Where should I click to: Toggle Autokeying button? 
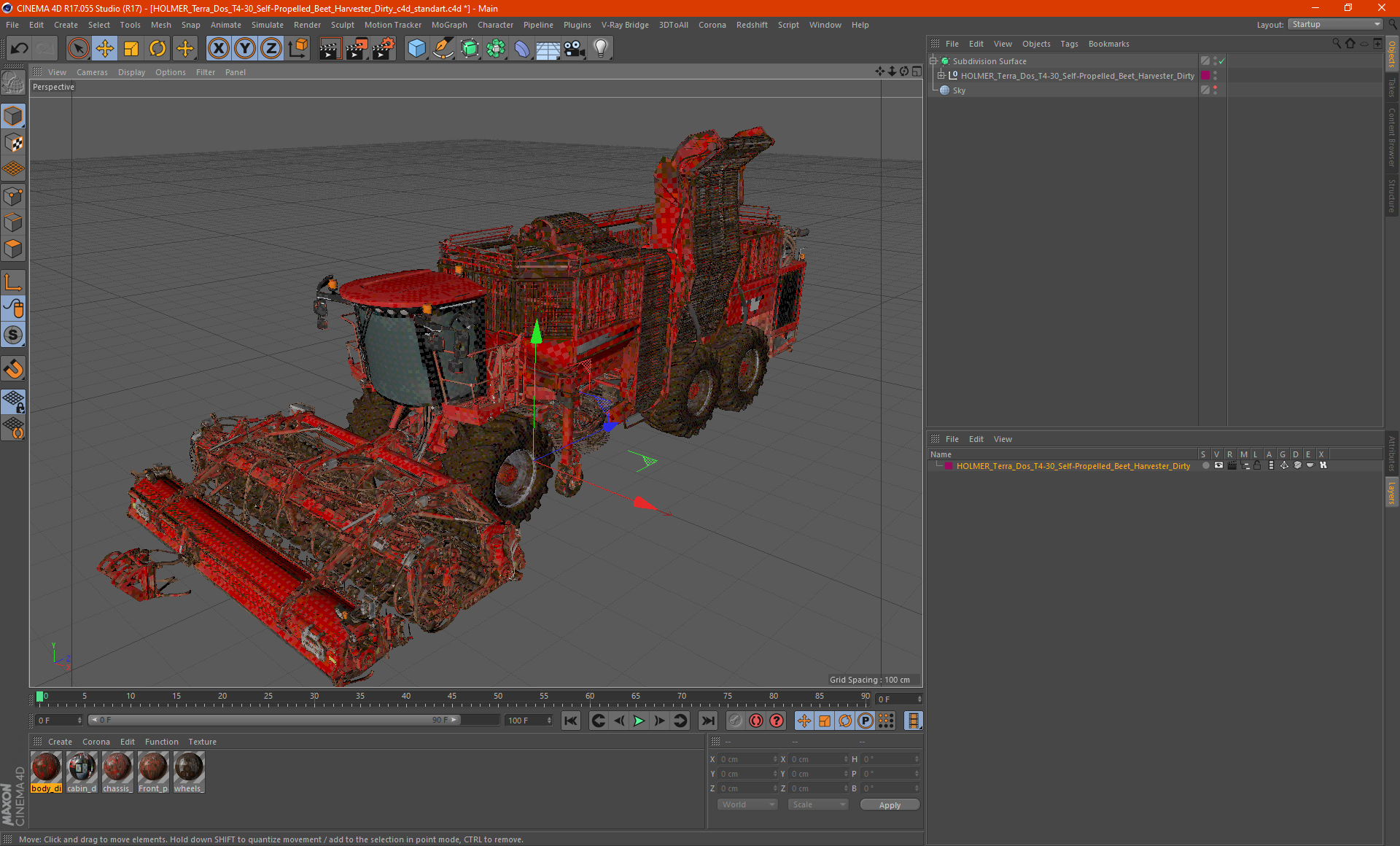click(x=756, y=721)
